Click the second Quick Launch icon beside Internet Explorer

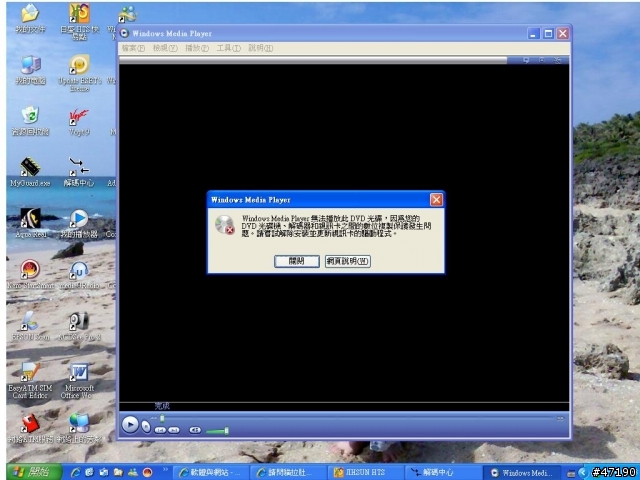tap(90, 473)
